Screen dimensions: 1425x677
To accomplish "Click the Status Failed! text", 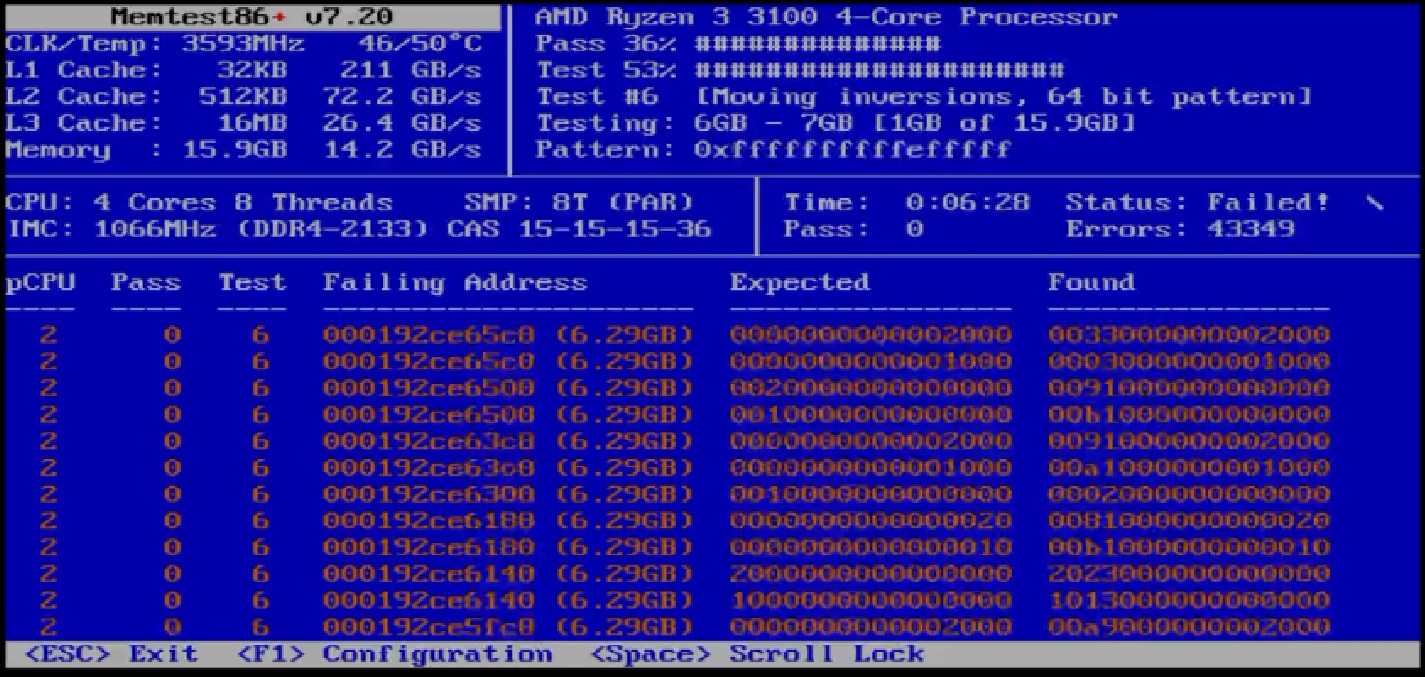I will click(1197, 202).
